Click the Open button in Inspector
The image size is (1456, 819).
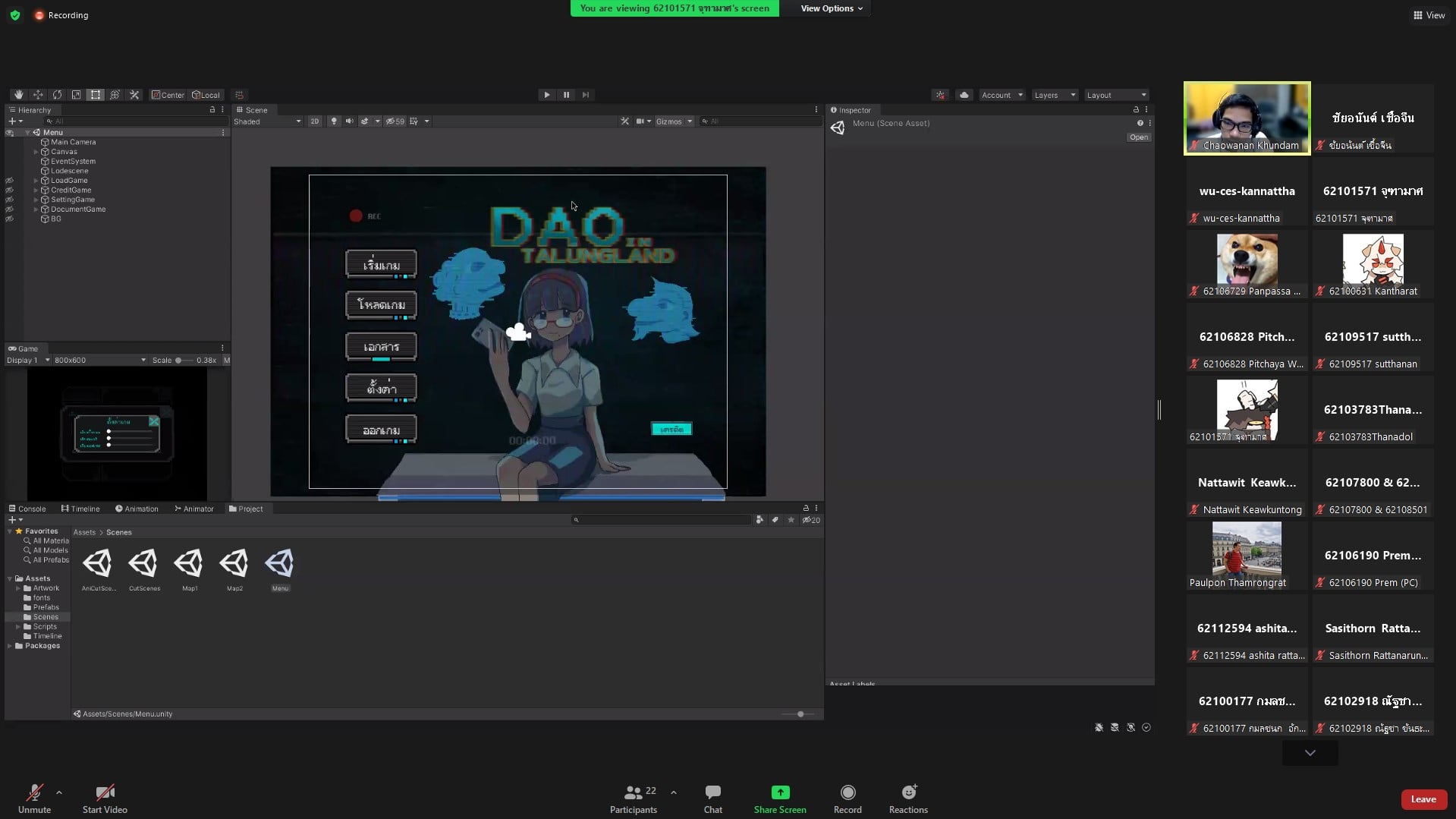[x=1138, y=137]
